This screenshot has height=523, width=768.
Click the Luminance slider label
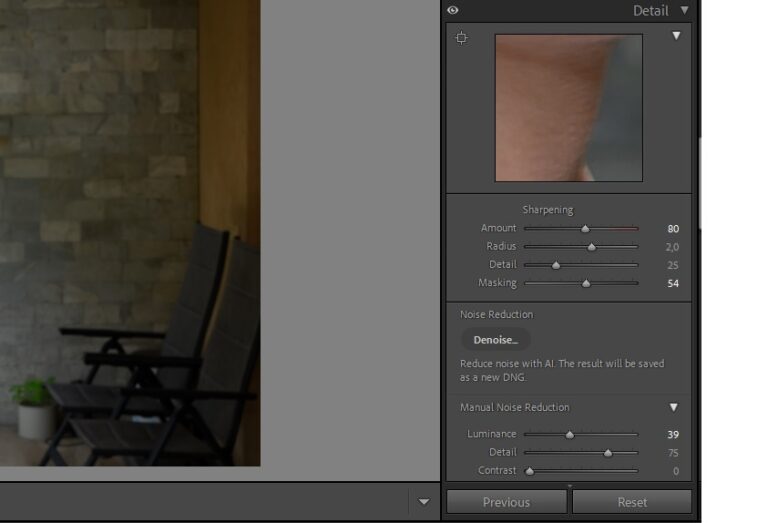tap(491, 434)
